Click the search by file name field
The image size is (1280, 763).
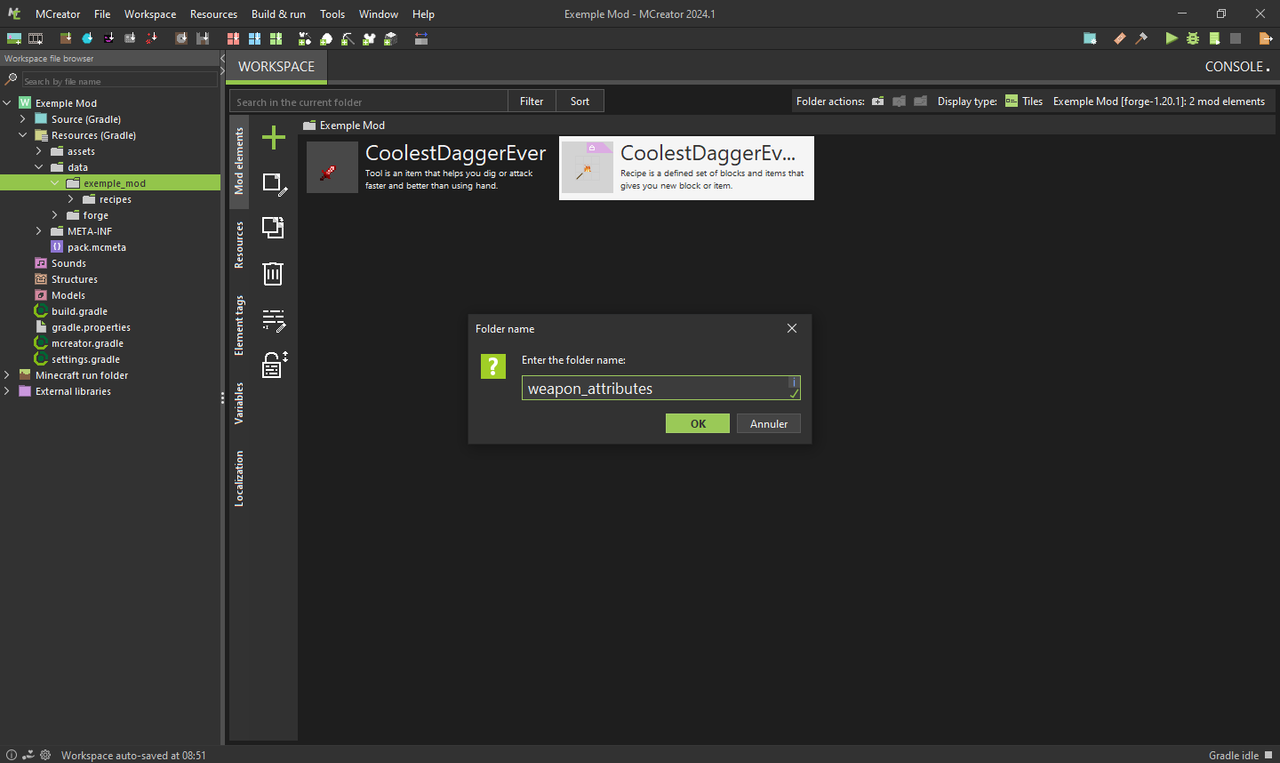click(x=119, y=80)
